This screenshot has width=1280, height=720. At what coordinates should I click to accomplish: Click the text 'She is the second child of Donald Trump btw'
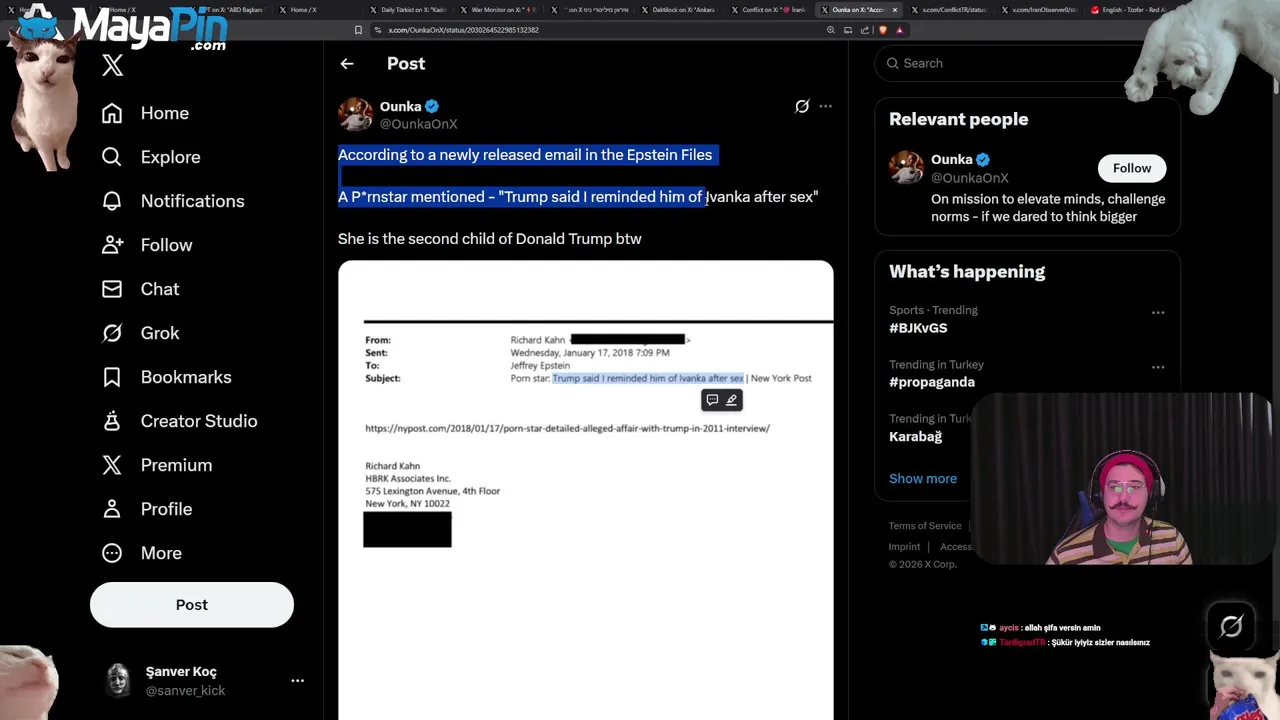point(490,239)
